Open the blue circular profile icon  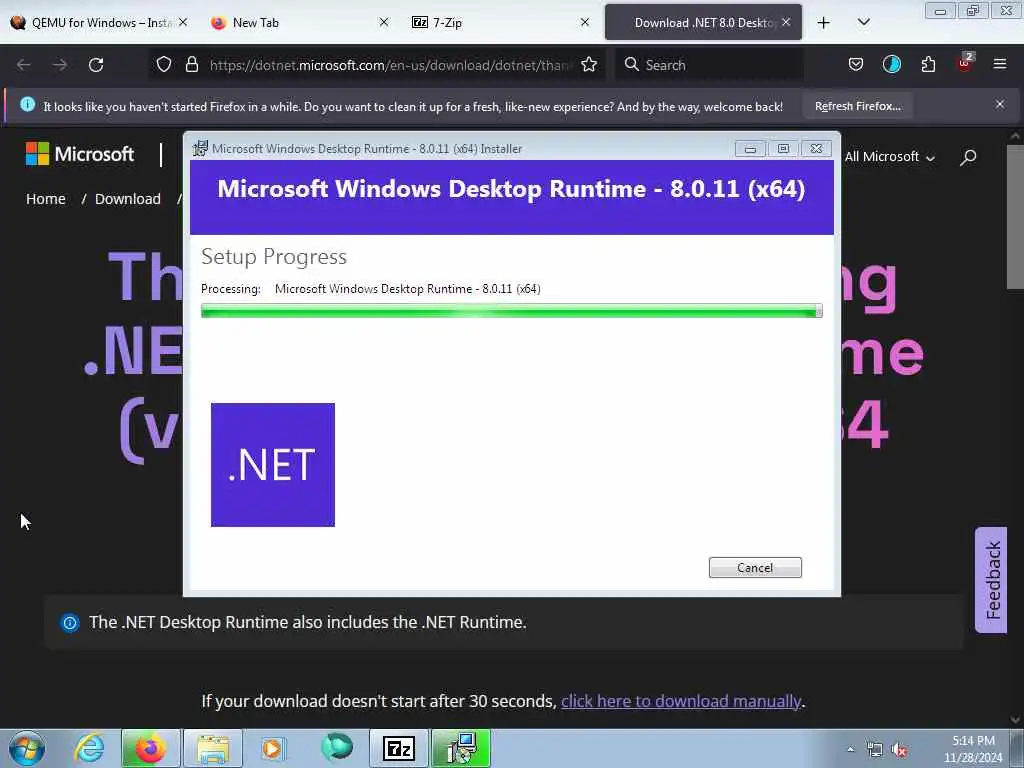pyautogui.click(x=891, y=65)
